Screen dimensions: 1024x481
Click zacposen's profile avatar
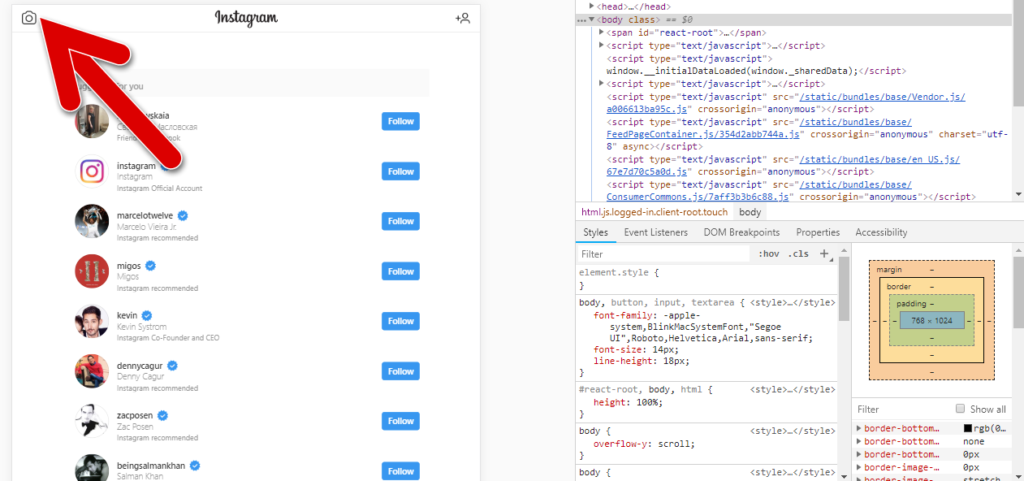pyautogui.click(x=91, y=421)
